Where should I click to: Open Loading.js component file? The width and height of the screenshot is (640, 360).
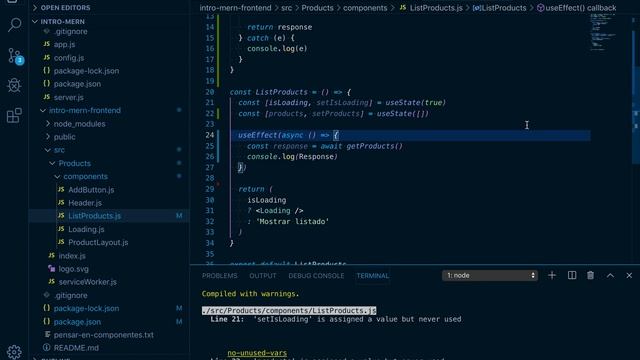(x=86, y=229)
